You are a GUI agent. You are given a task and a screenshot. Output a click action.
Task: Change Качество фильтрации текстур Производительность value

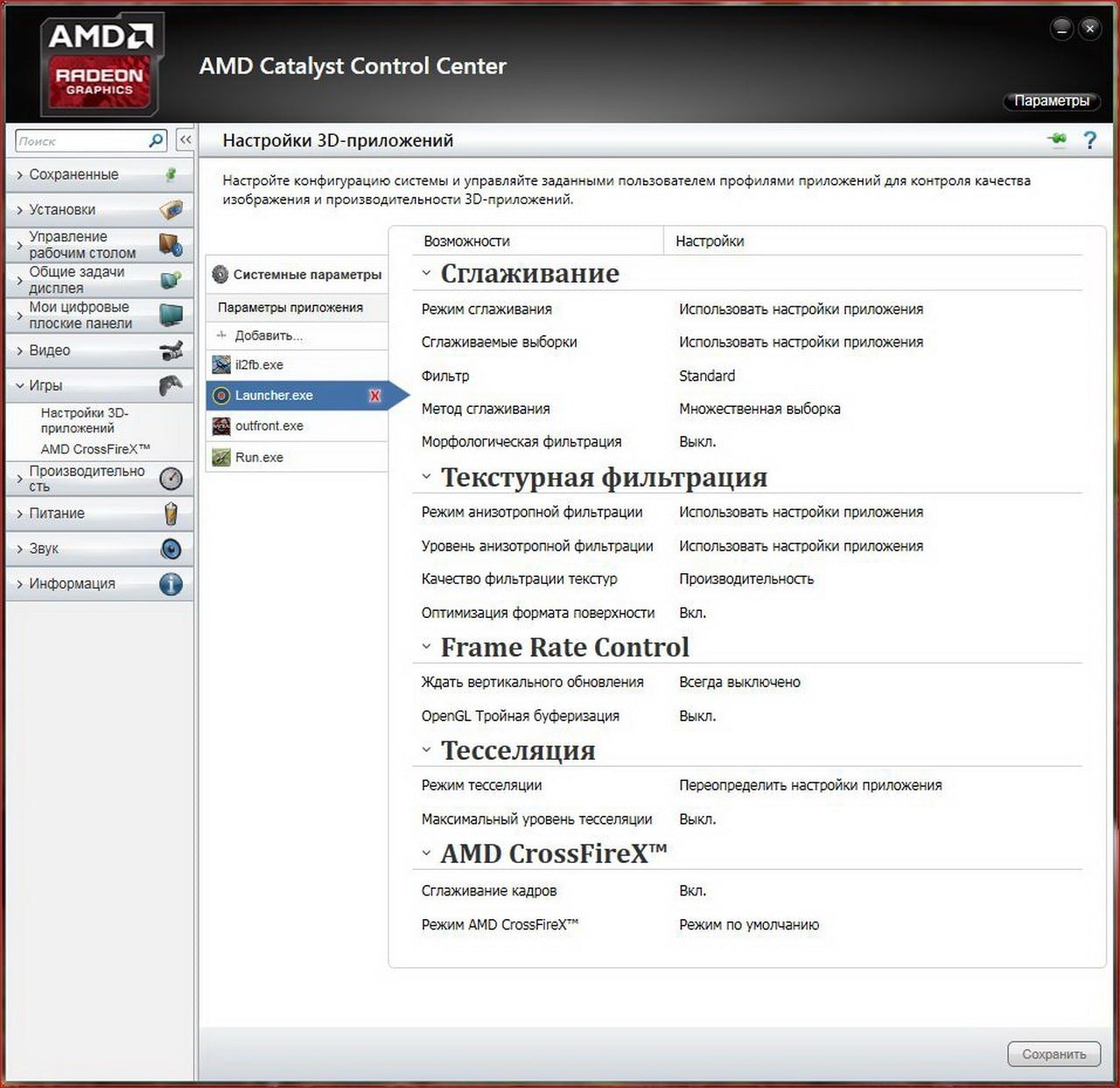pyautogui.click(x=746, y=579)
